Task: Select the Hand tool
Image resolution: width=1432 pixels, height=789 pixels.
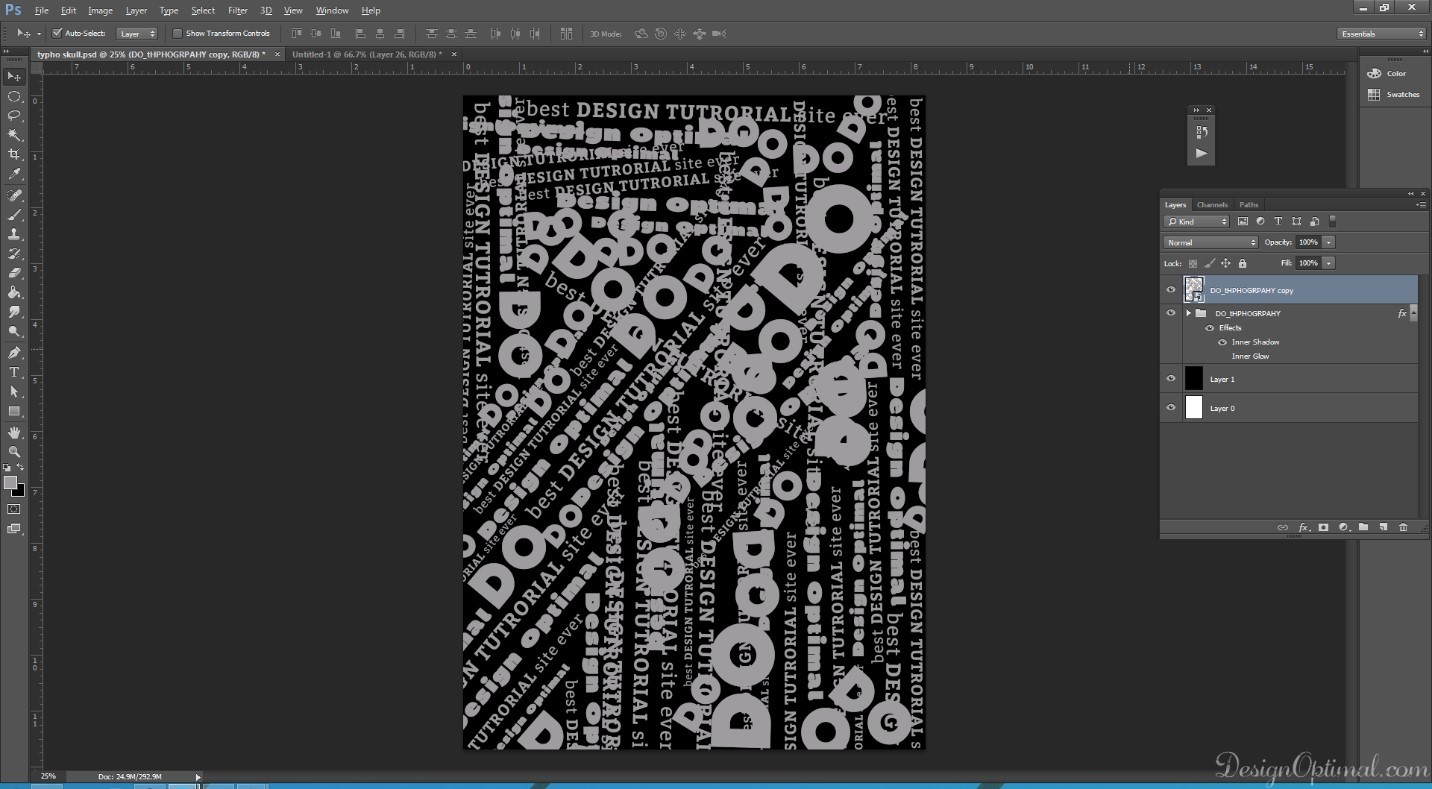Action: [x=14, y=432]
